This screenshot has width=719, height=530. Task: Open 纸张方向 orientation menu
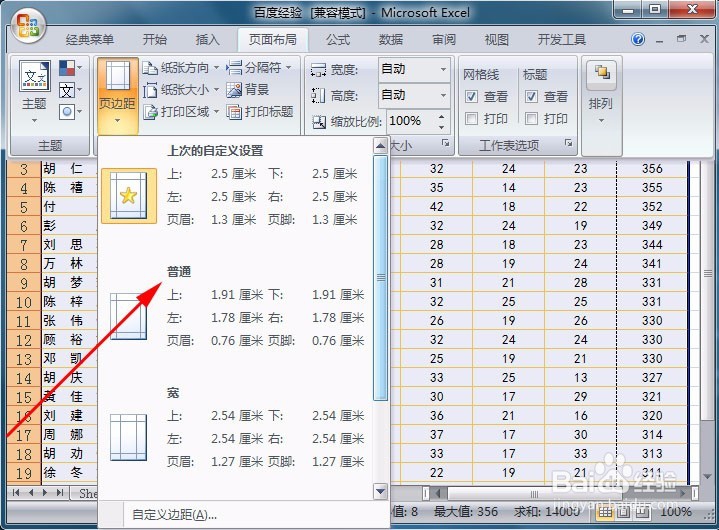181,68
